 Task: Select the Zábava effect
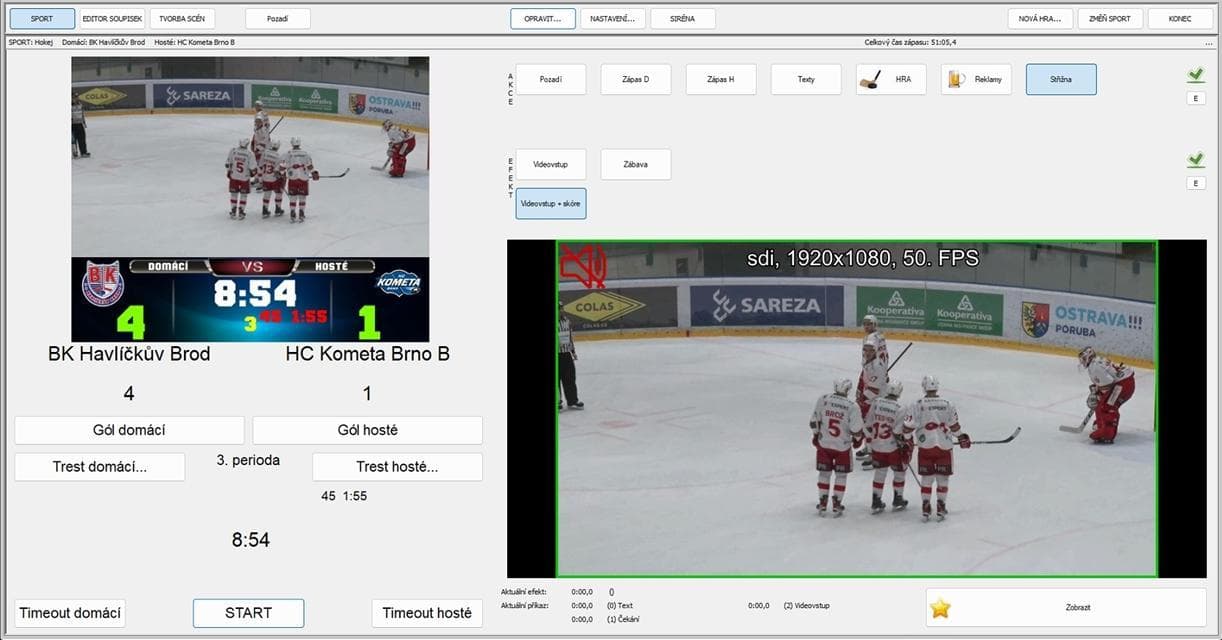pos(636,164)
